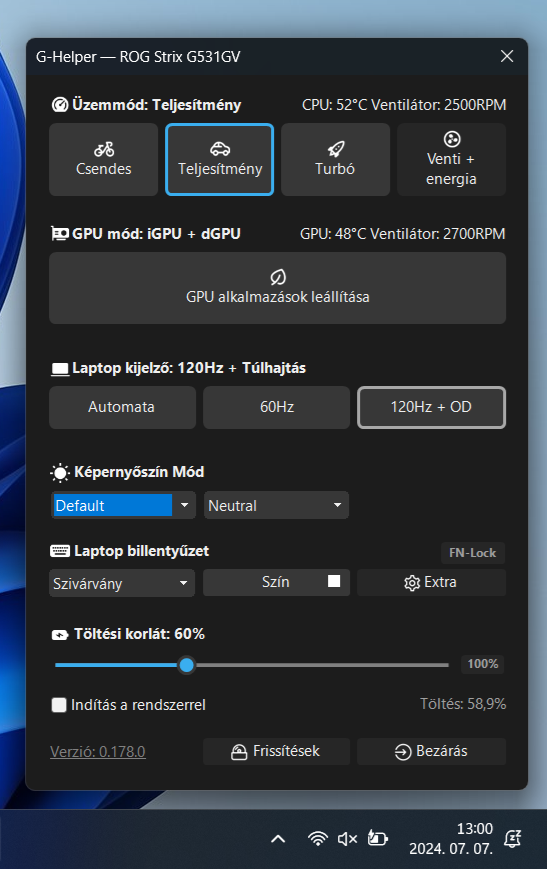
Task: Click the Frissítések updates button
Action: click(277, 752)
